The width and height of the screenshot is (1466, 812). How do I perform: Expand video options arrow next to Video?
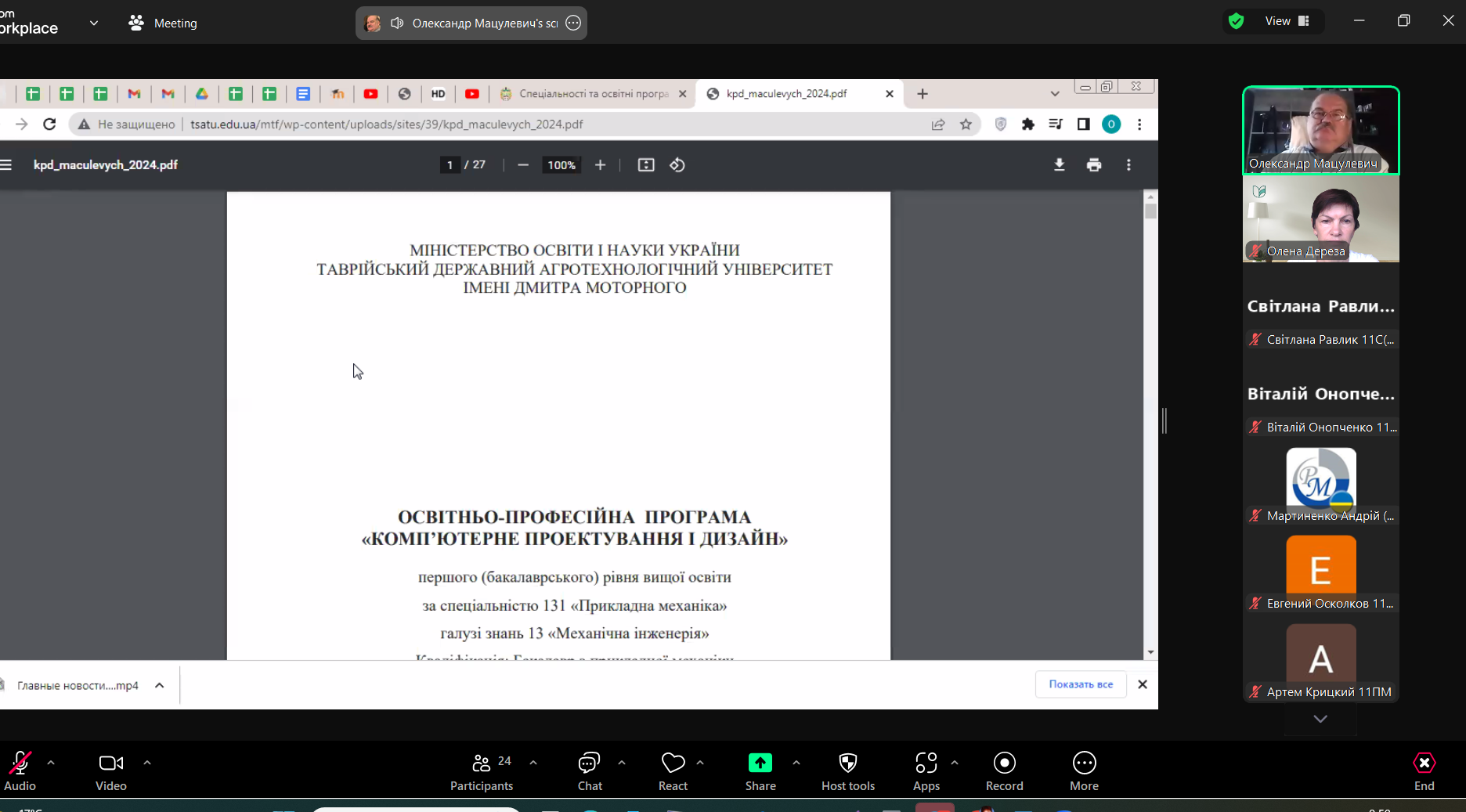coord(147,762)
